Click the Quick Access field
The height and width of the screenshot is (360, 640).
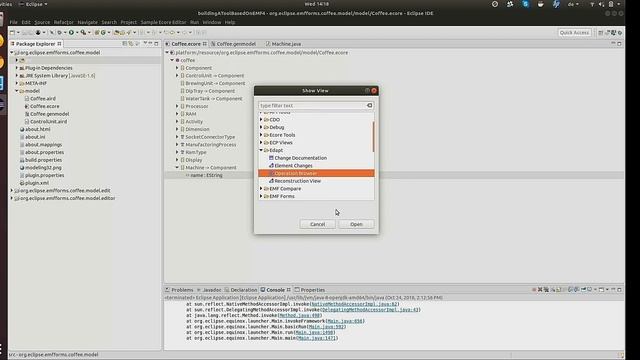574,32
